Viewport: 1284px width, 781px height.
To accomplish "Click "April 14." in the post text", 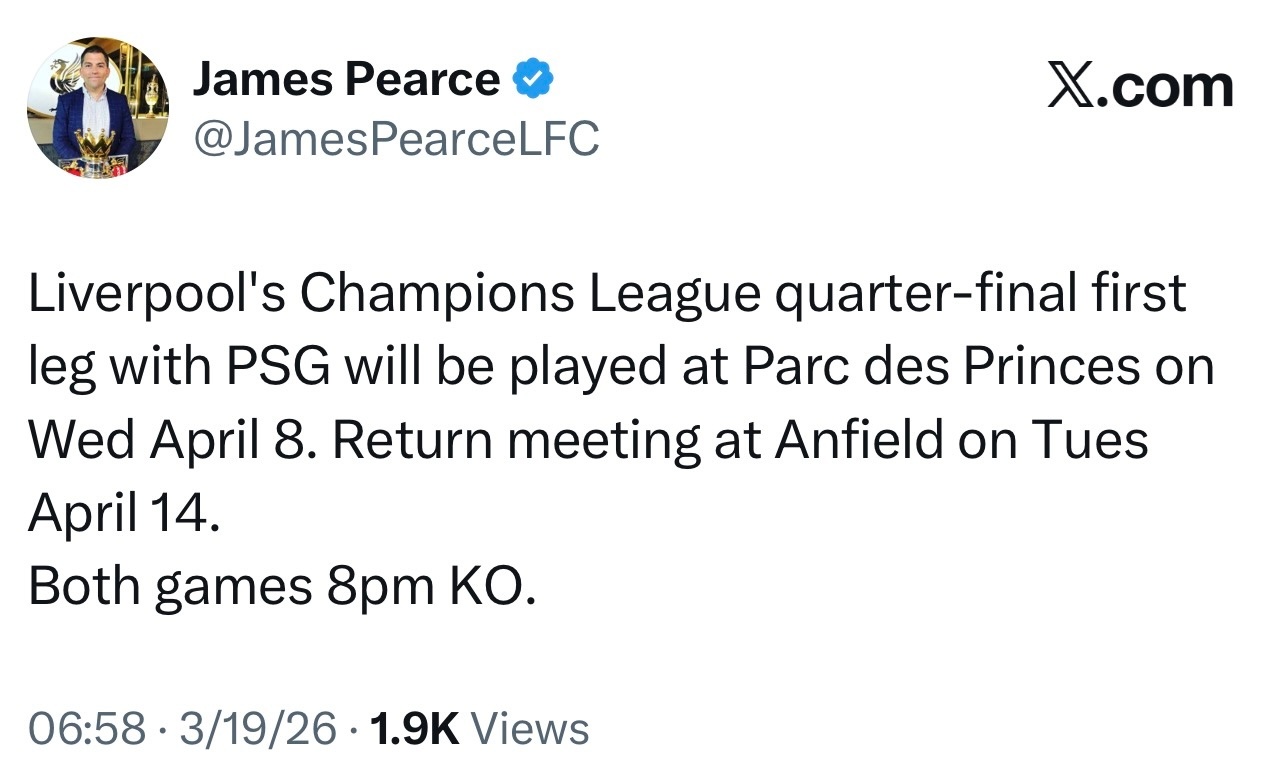I will coord(121,514).
